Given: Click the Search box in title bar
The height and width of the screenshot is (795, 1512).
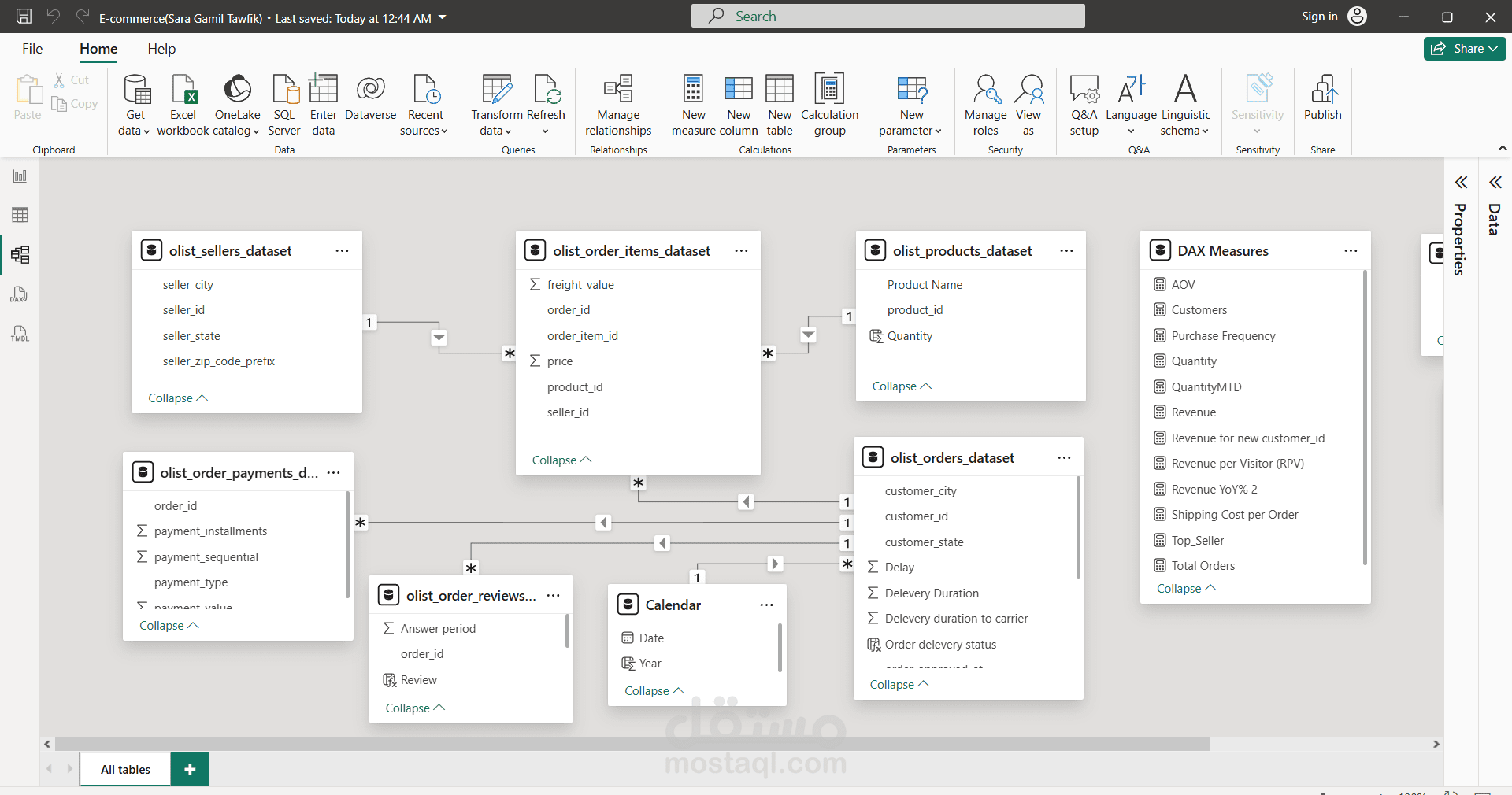Looking at the screenshot, I should pyautogui.click(x=888, y=17).
